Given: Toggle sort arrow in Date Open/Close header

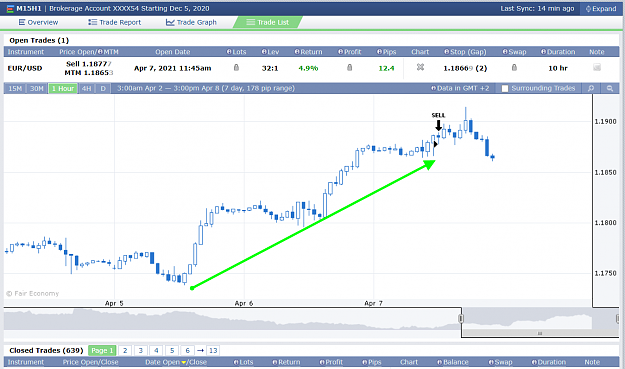Looking at the screenshot, I should click(184, 362).
